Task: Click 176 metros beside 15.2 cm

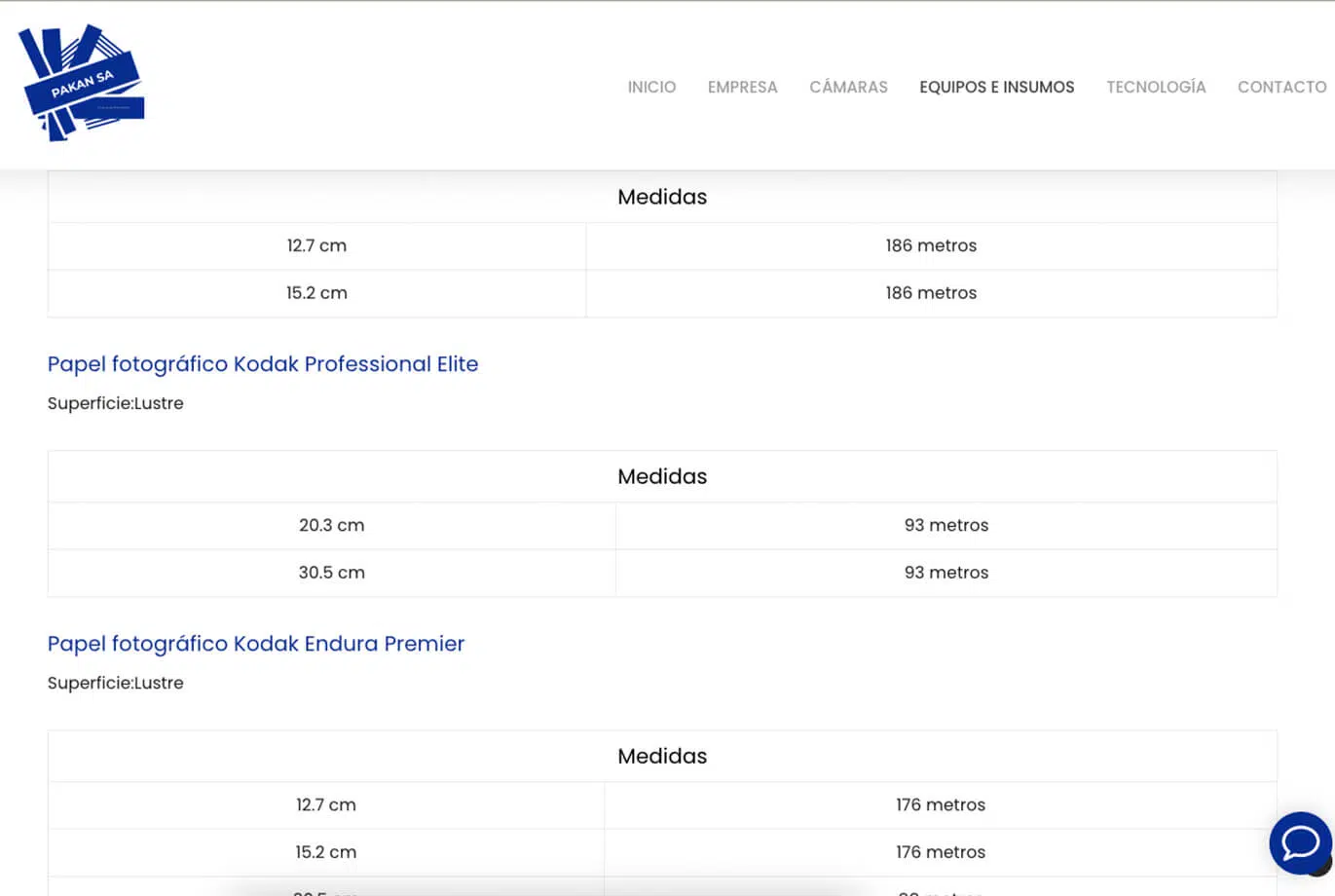Action: tap(941, 852)
